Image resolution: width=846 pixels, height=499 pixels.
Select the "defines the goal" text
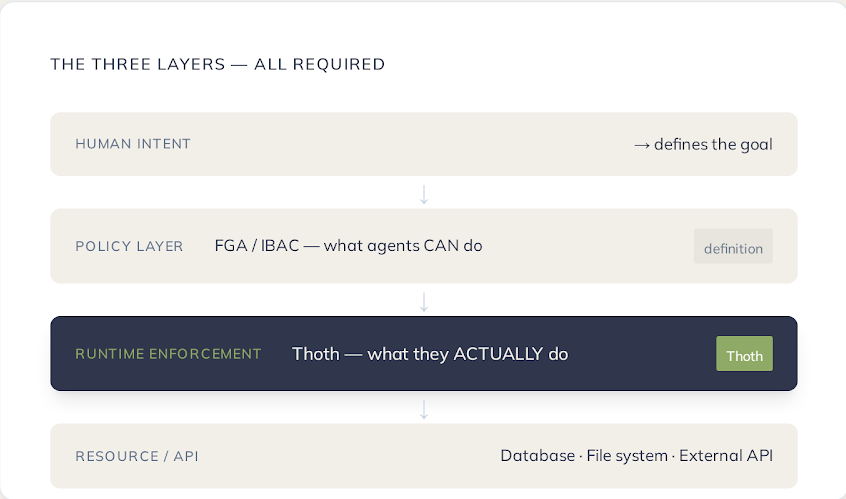click(713, 144)
